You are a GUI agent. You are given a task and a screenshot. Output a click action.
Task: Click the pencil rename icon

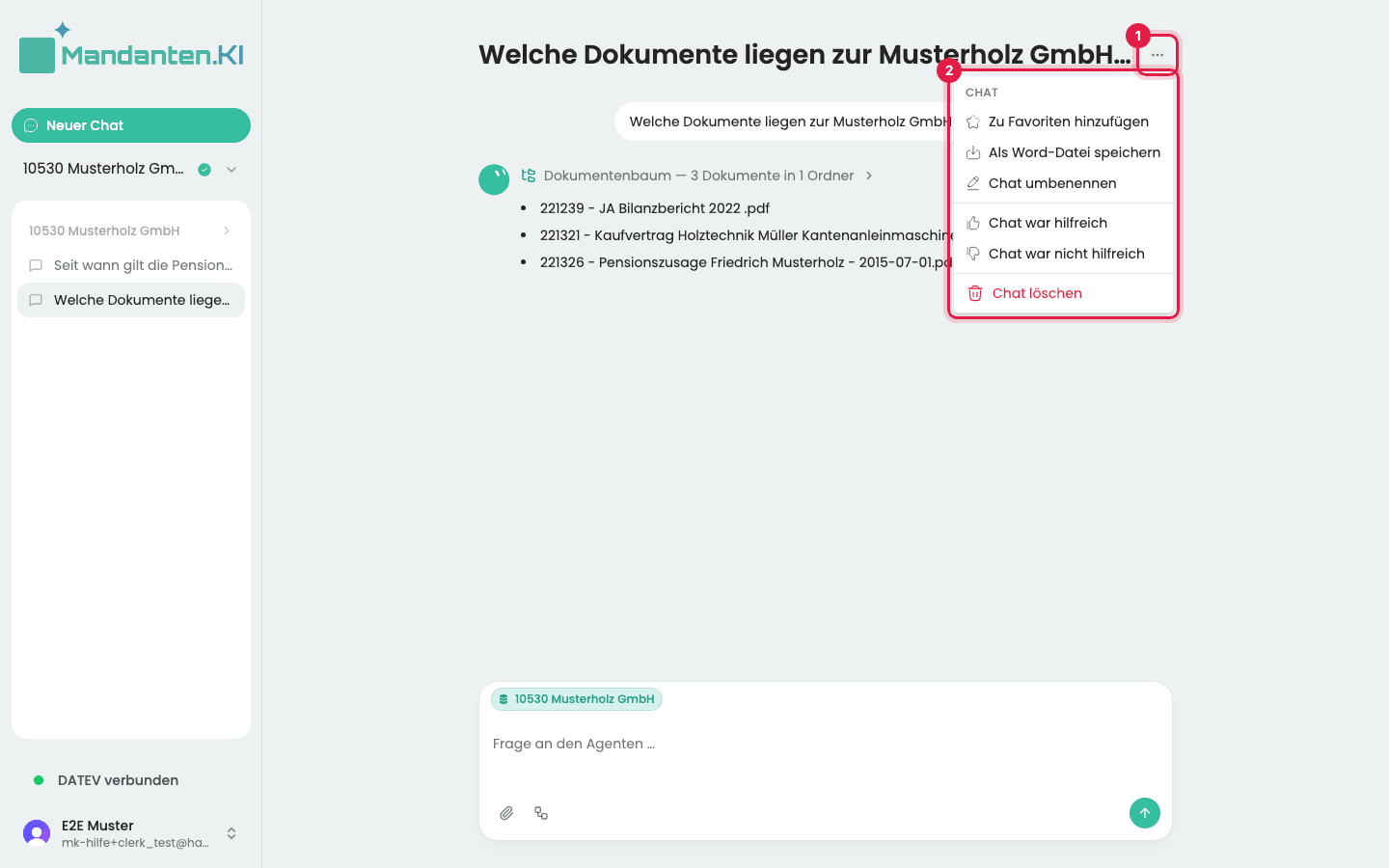[973, 184]
